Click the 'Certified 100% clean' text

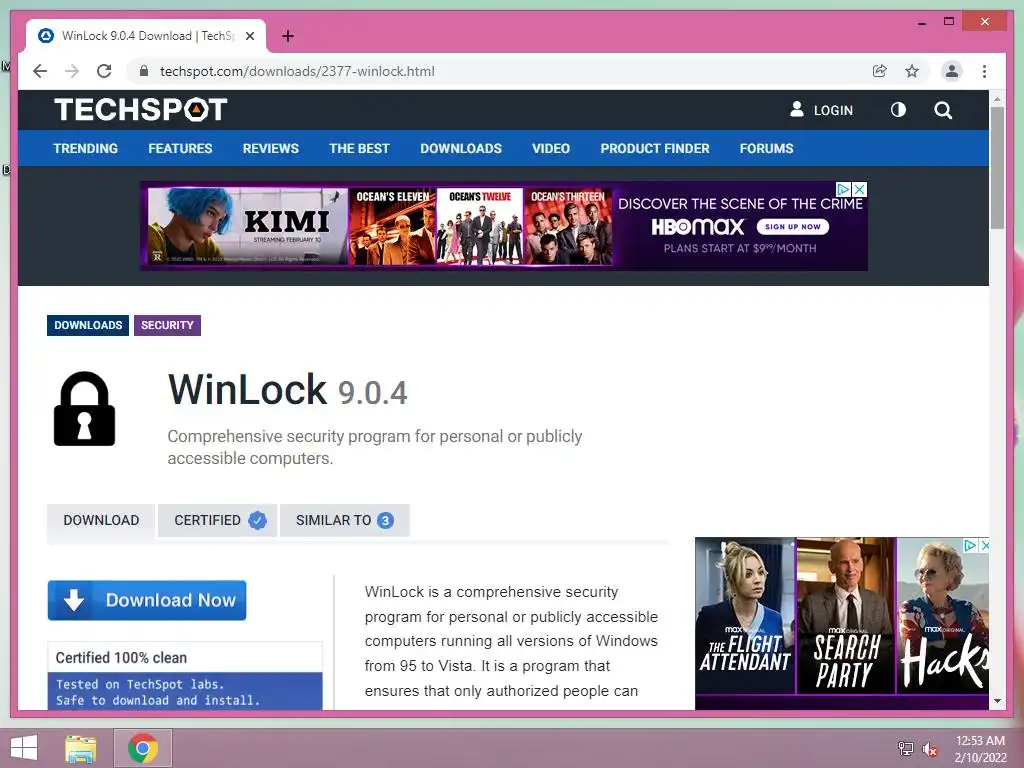click(x=121, y=658)
